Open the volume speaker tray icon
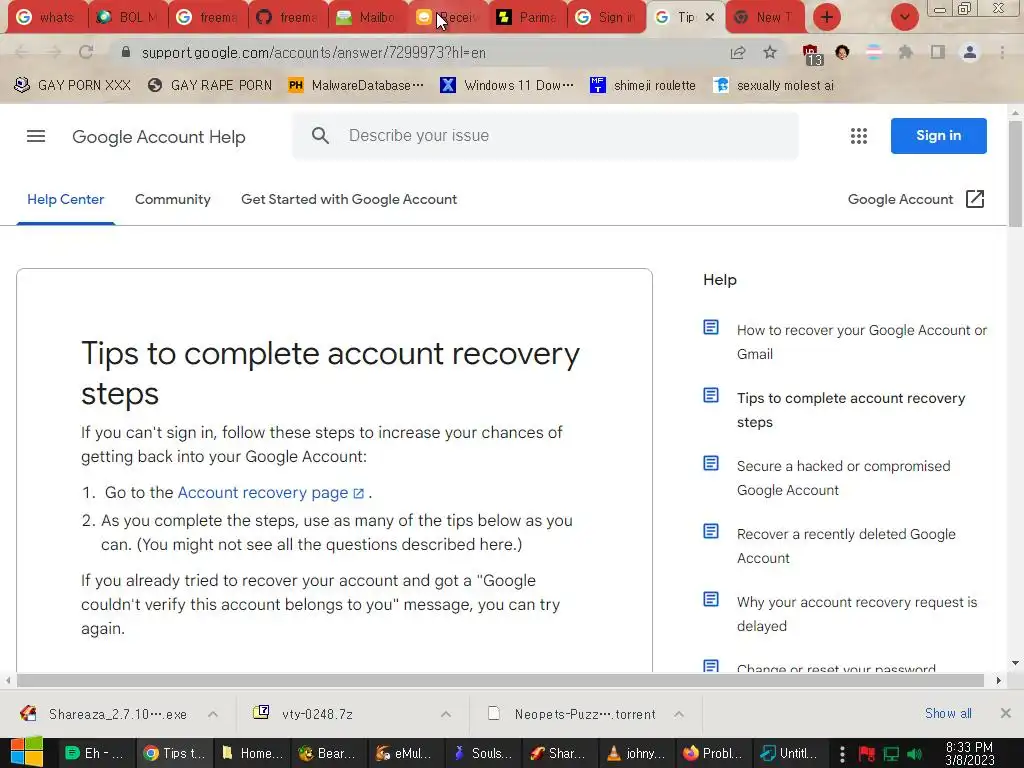This screenshot has width=1024, height=768. coord(914,754)
